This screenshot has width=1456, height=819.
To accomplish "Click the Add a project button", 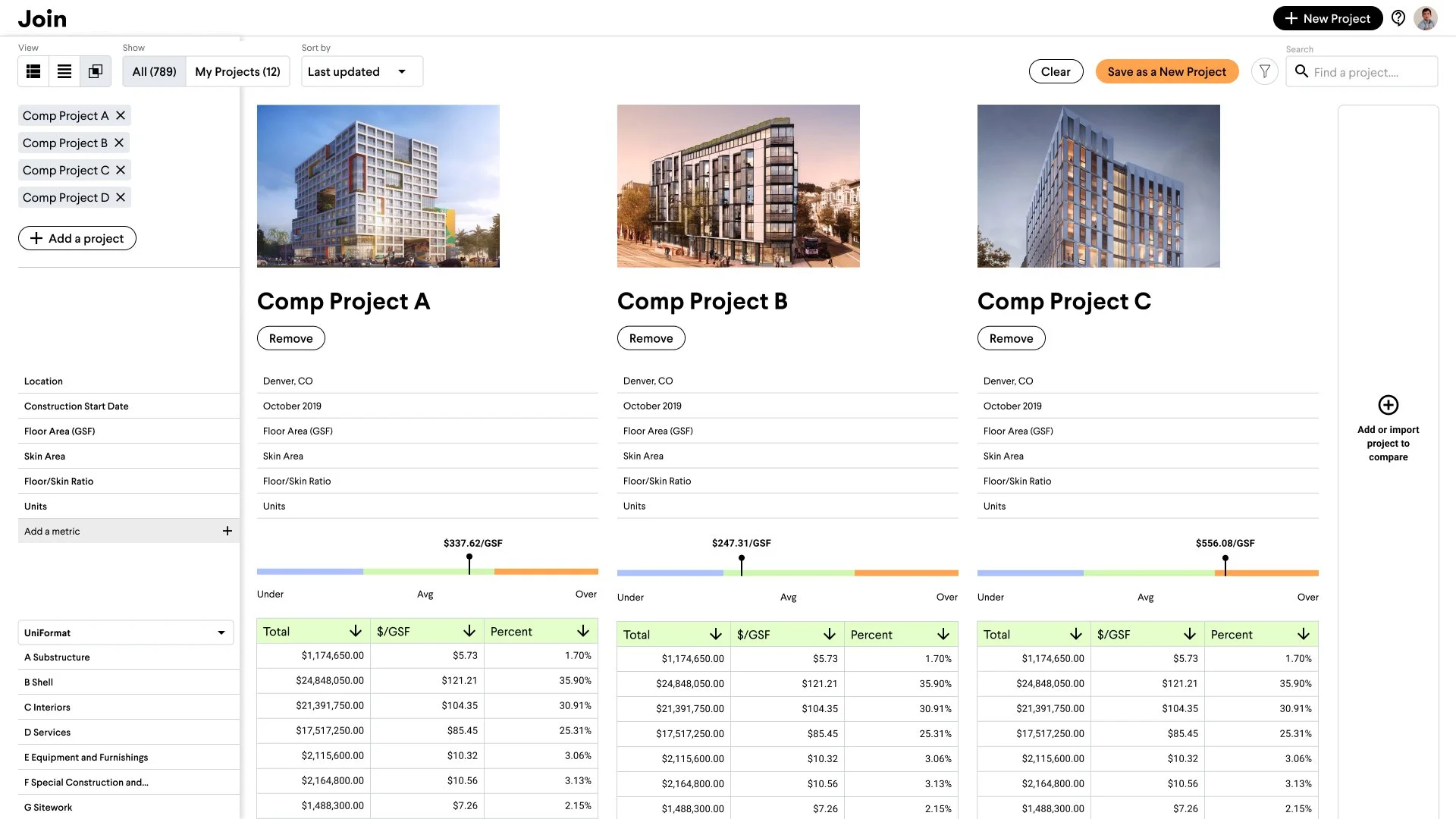I will [77, 238].
